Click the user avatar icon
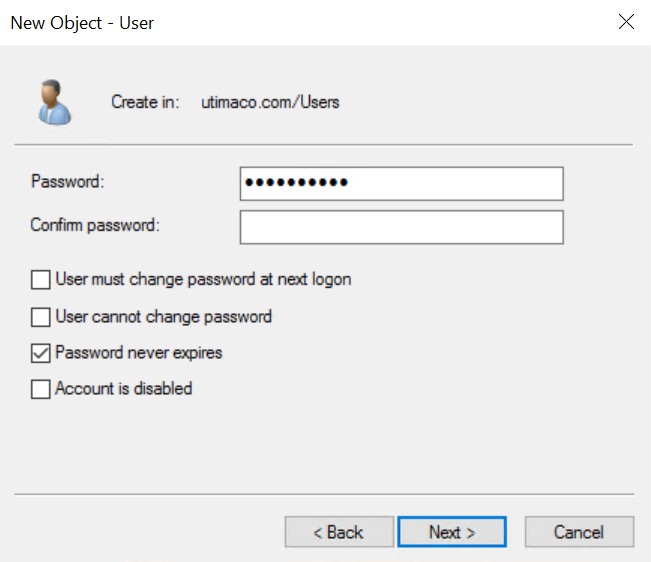 [54, 102]
